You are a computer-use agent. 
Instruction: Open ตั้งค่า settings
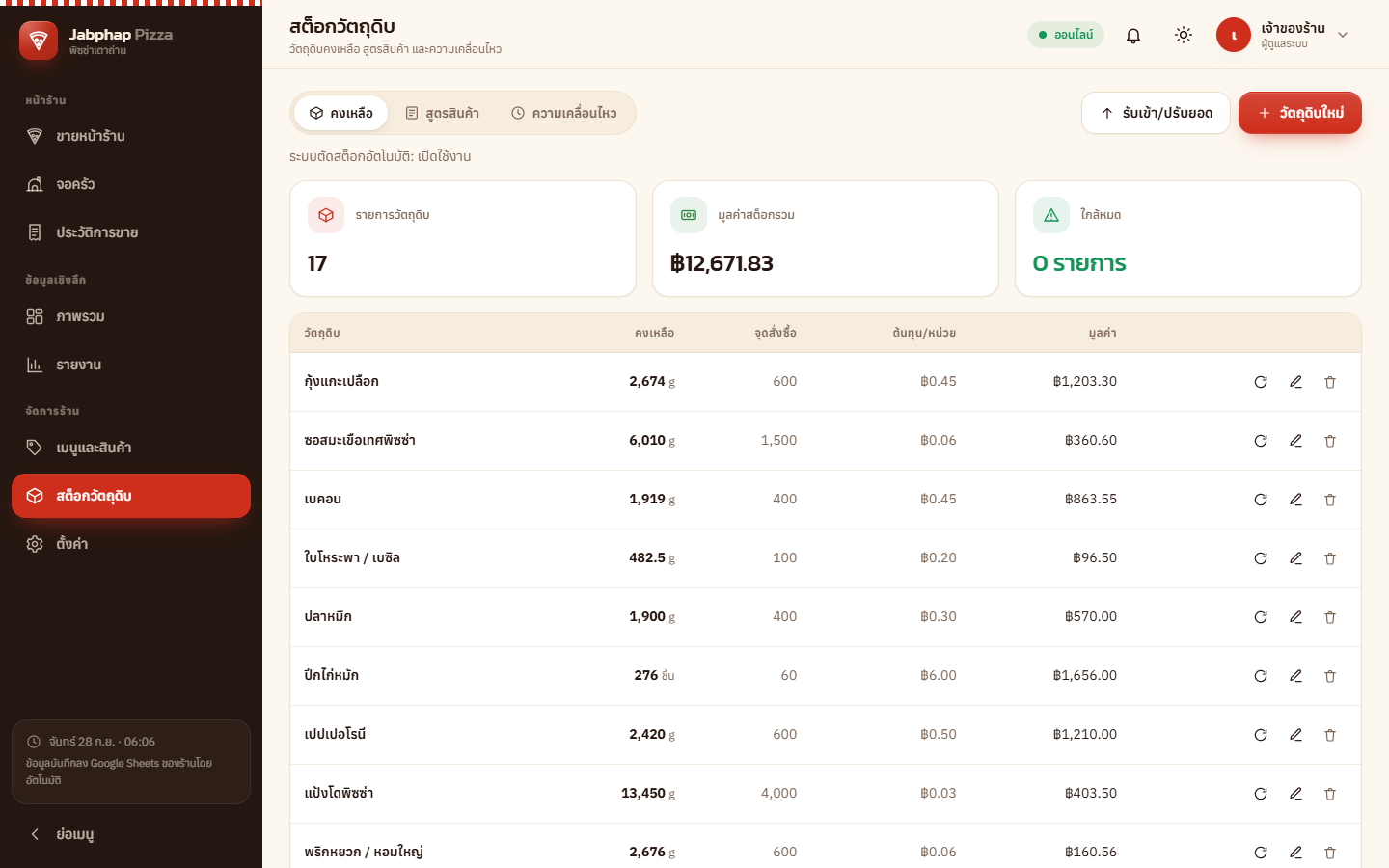point(131,544)
